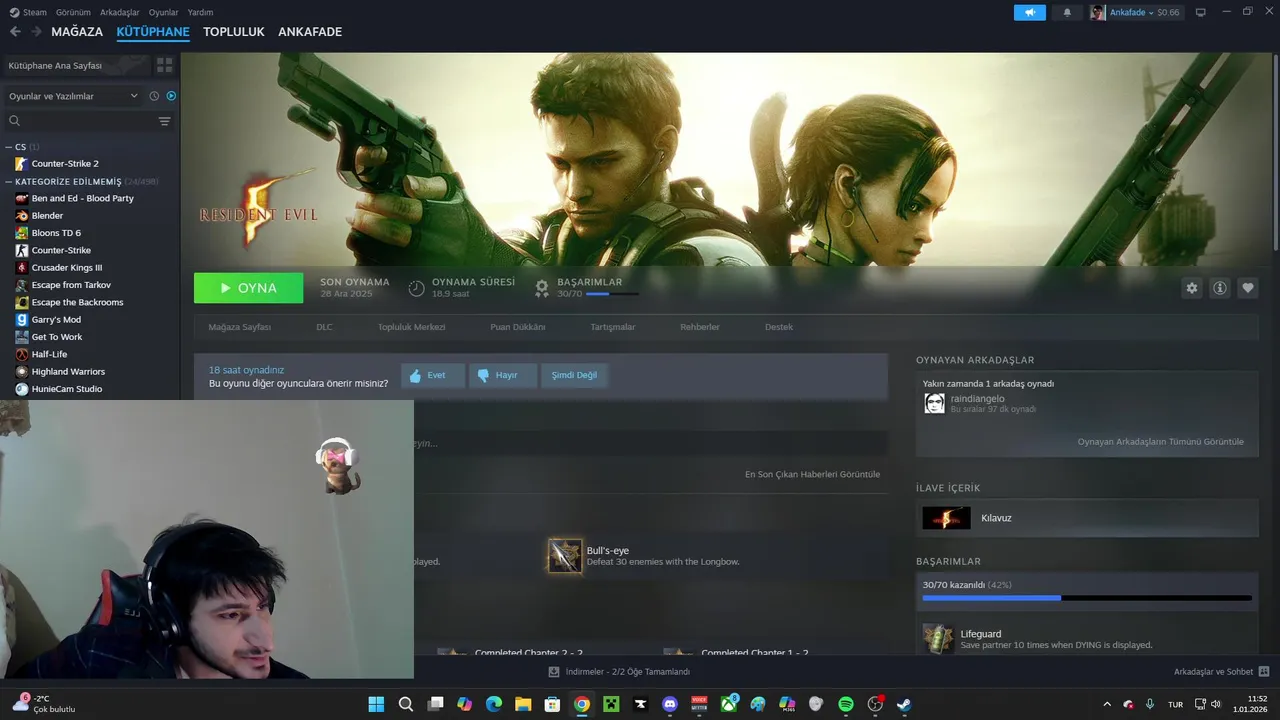Open the İndirmeler downloads status
Screen dimensions: 1280x720
[619, 672]
